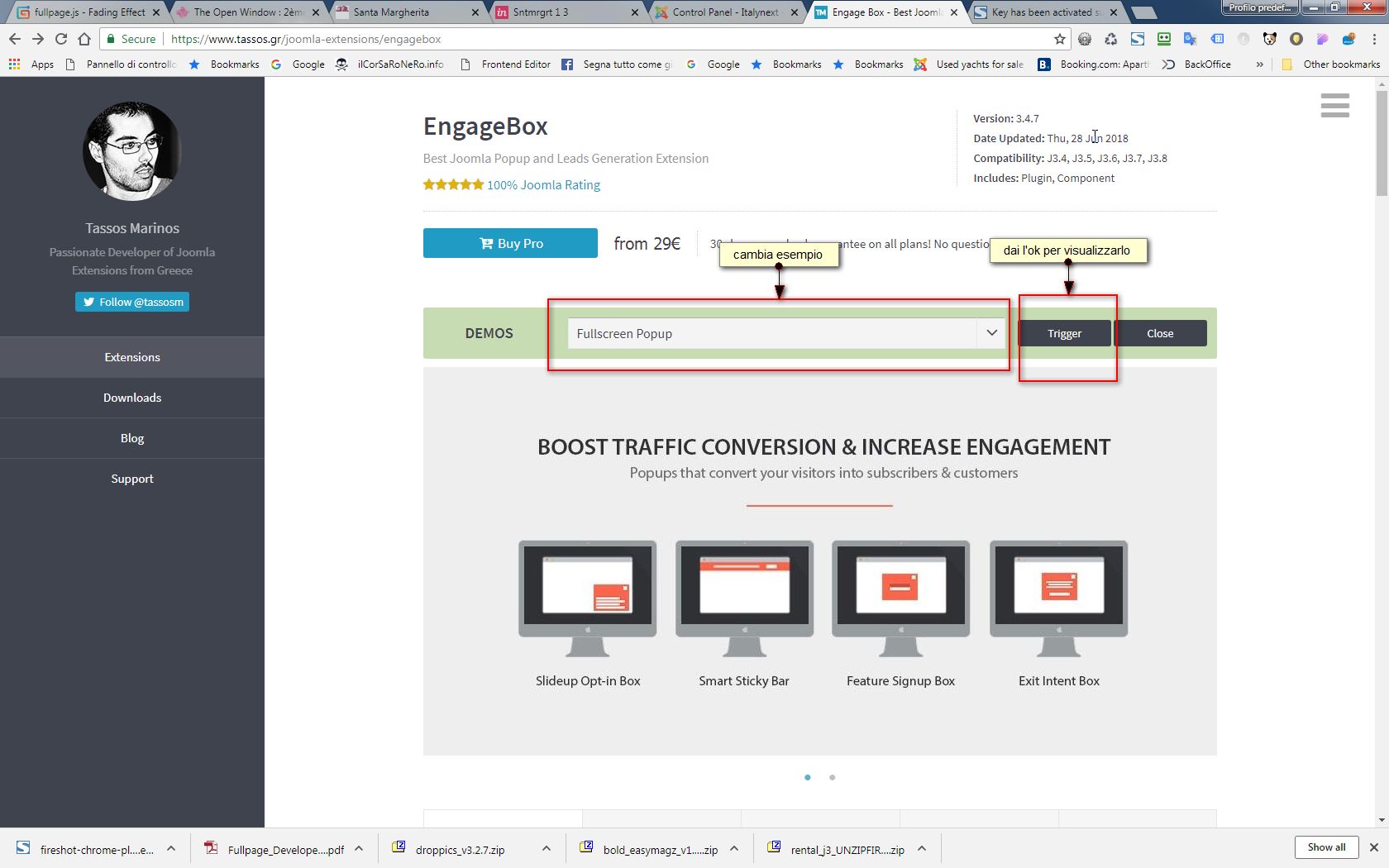Open Downloads in the sidebar menu
Screen dimensions: 1389x868
tap(132, 398)
